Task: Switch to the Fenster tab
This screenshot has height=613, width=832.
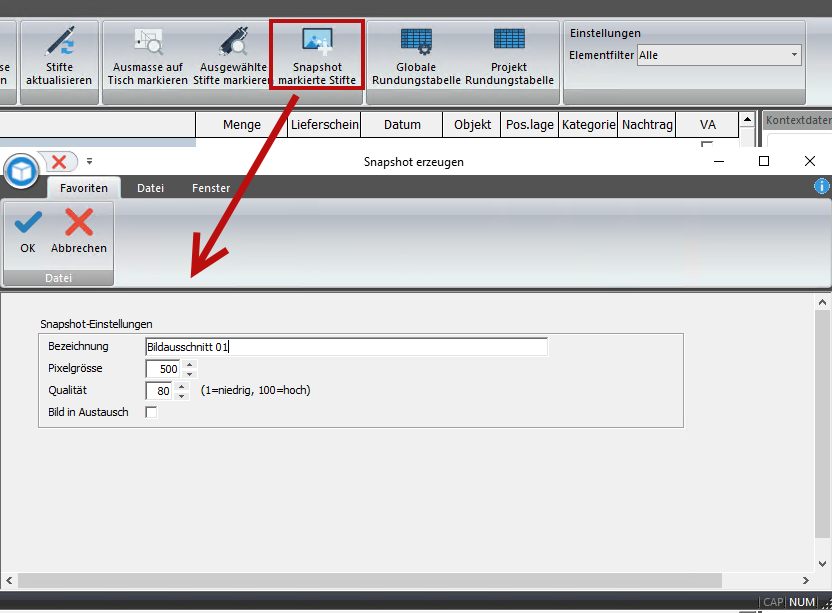Action: click(211, 188)
